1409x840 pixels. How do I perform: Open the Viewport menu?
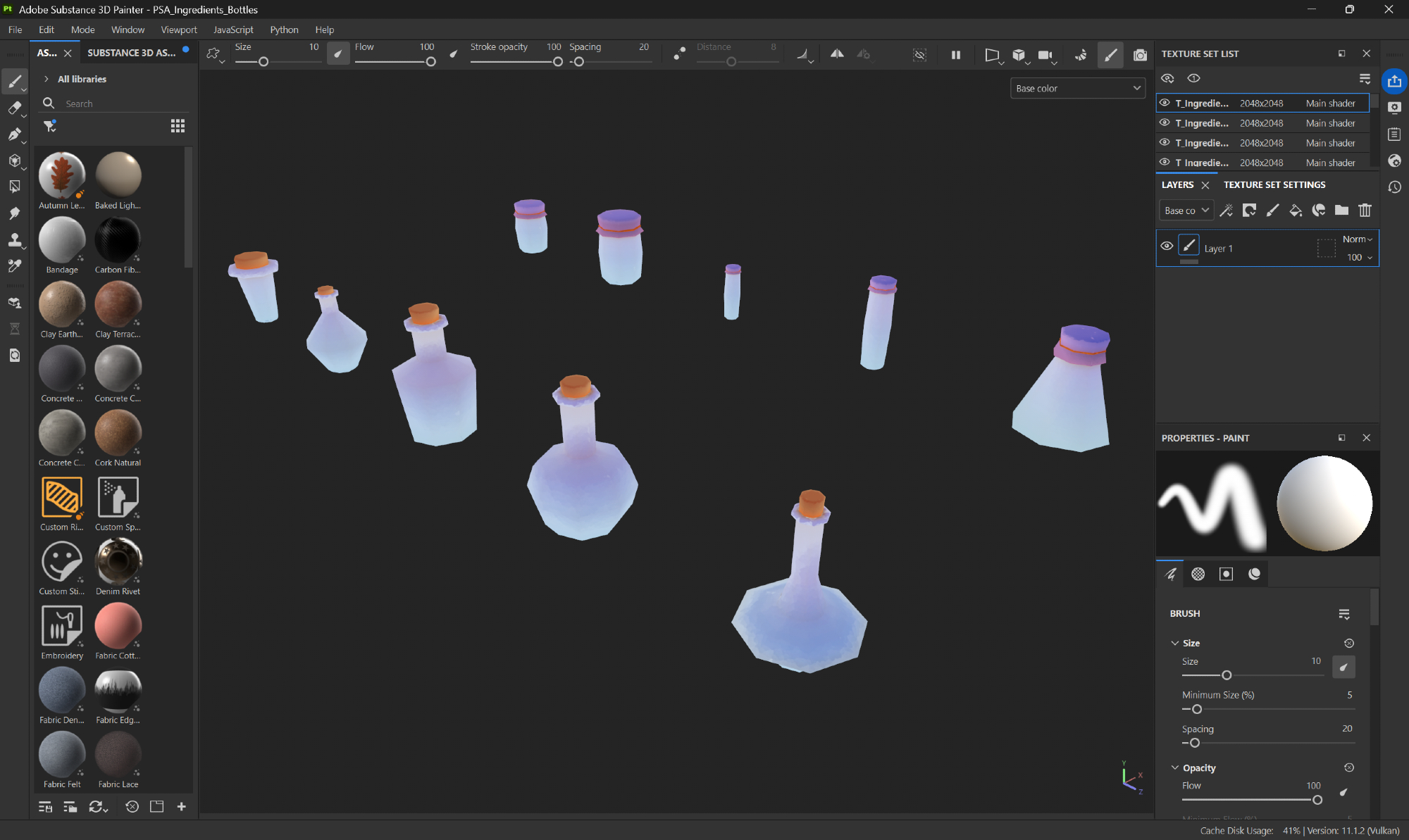point(178,30)
